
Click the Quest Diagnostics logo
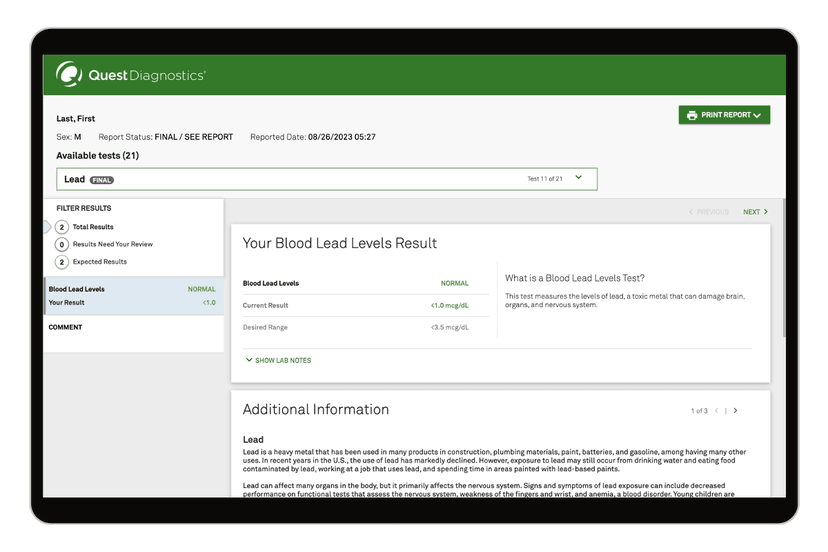click(x=131, y=75)
